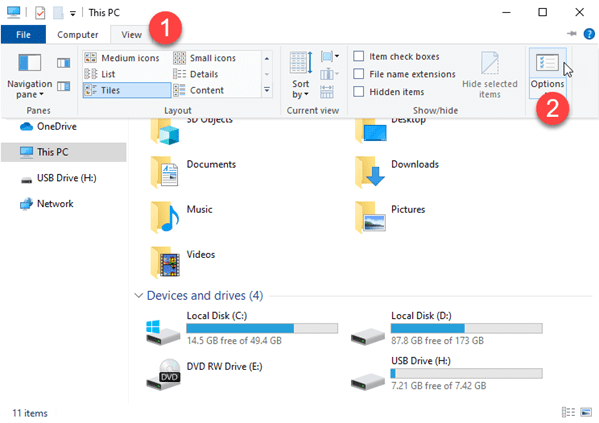Screen dimensions: 599x423
Task: Open the Group by dropdown icon
Action: [x=330, y=57]
